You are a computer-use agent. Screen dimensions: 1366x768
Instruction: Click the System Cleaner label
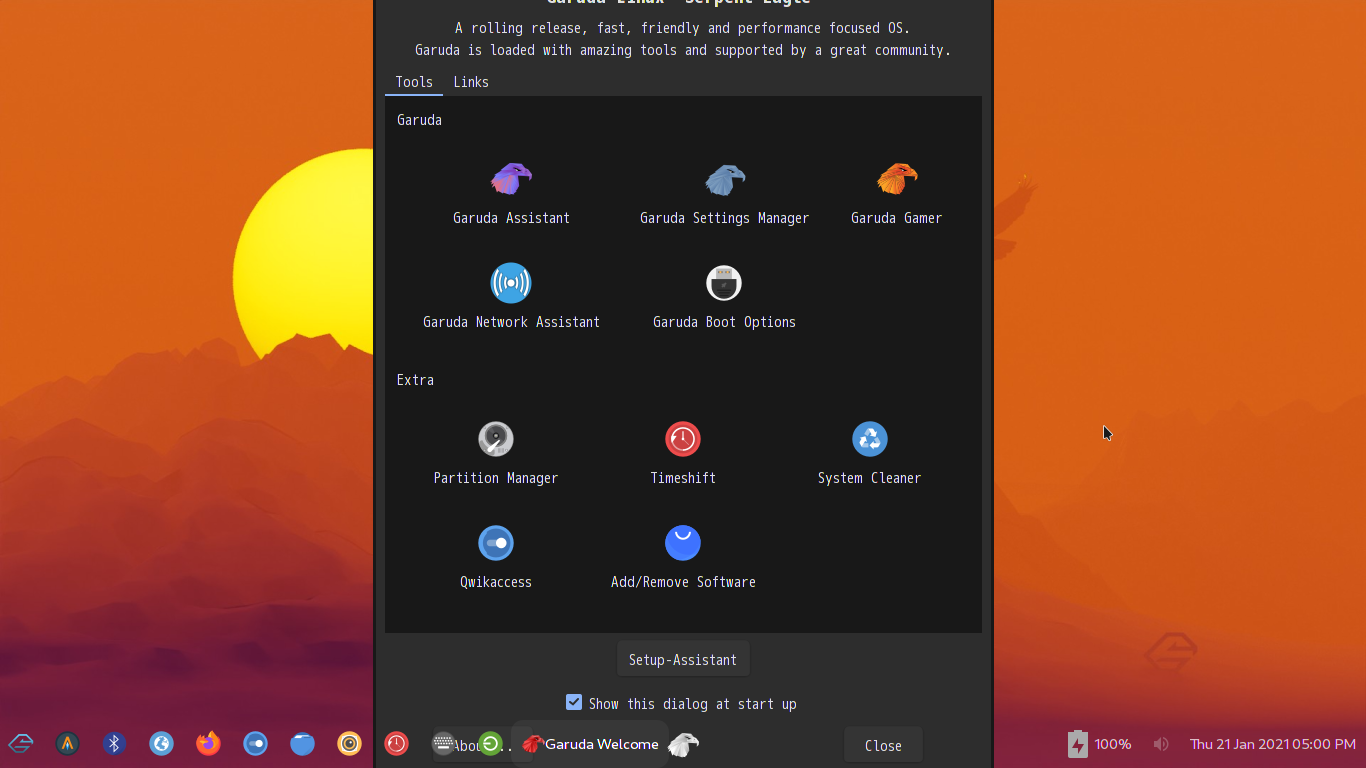point(870,478)
